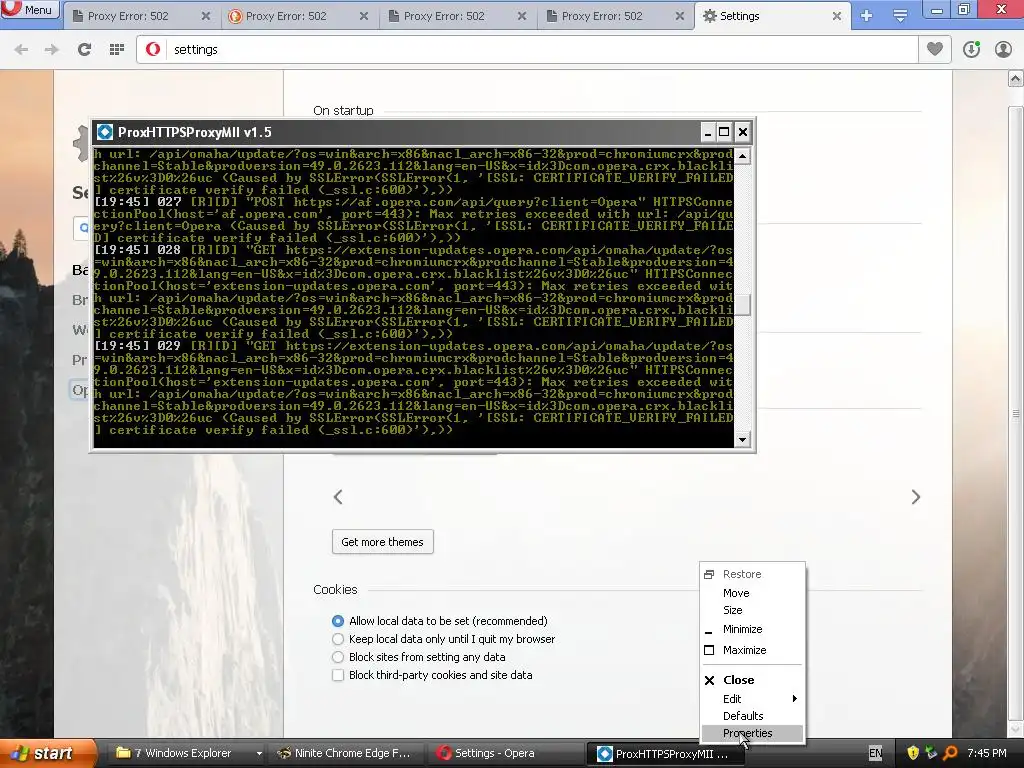Click the yellow security shield tray icon
1024x768 pixels.
(913, 753)
